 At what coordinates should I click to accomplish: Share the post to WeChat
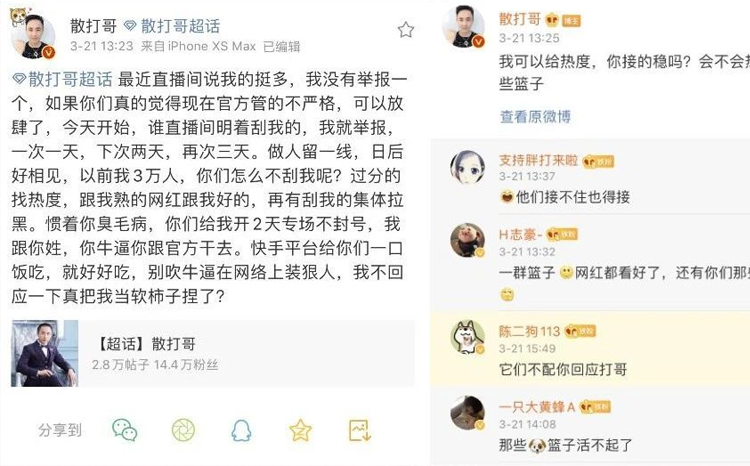125,430
